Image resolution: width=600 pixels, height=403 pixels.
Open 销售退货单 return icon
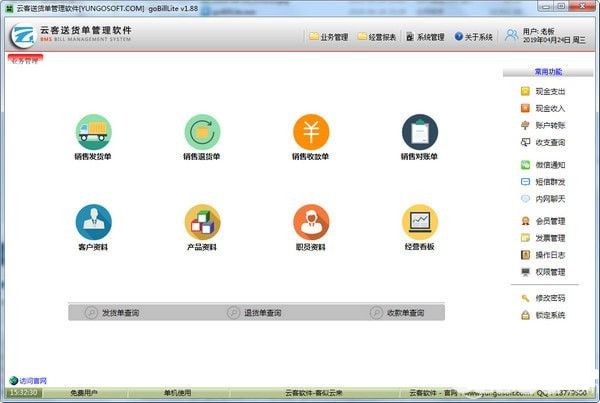click(x=202, y=132)
